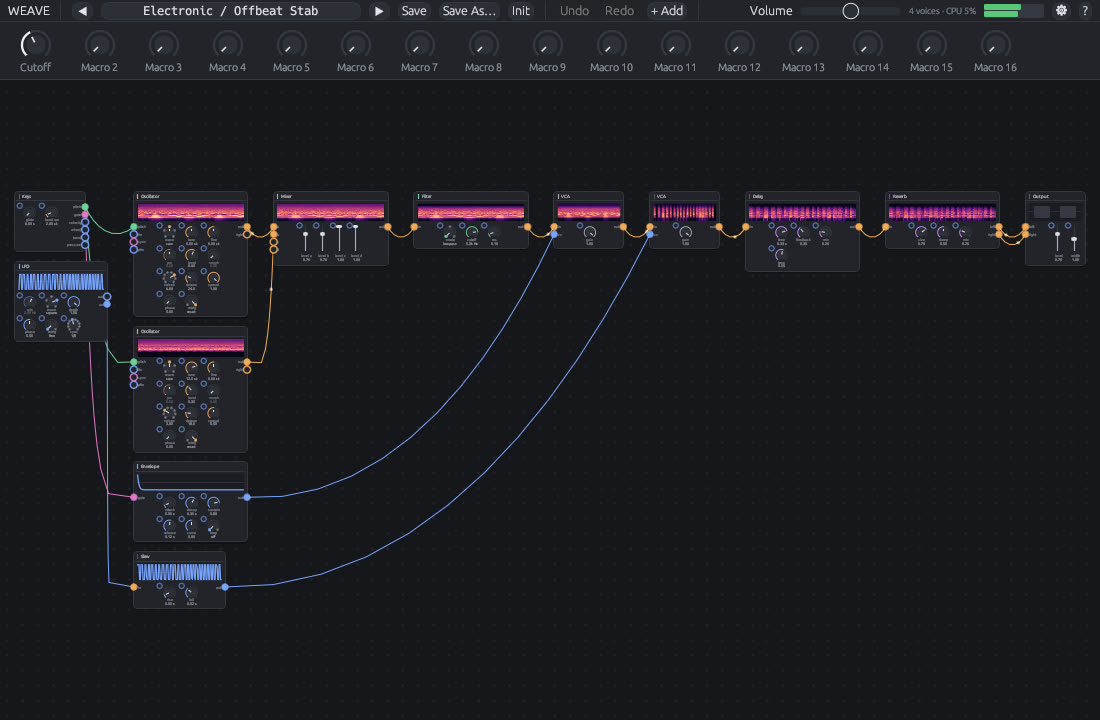Go to the next preset arrow
This screenshot has height=720, width=1100.
pos(379,11)
